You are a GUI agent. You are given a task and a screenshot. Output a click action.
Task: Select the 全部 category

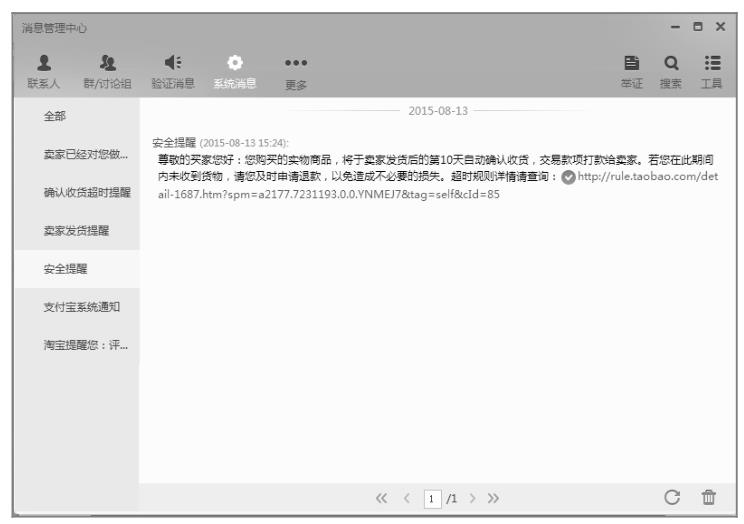[x=77, y=116]
